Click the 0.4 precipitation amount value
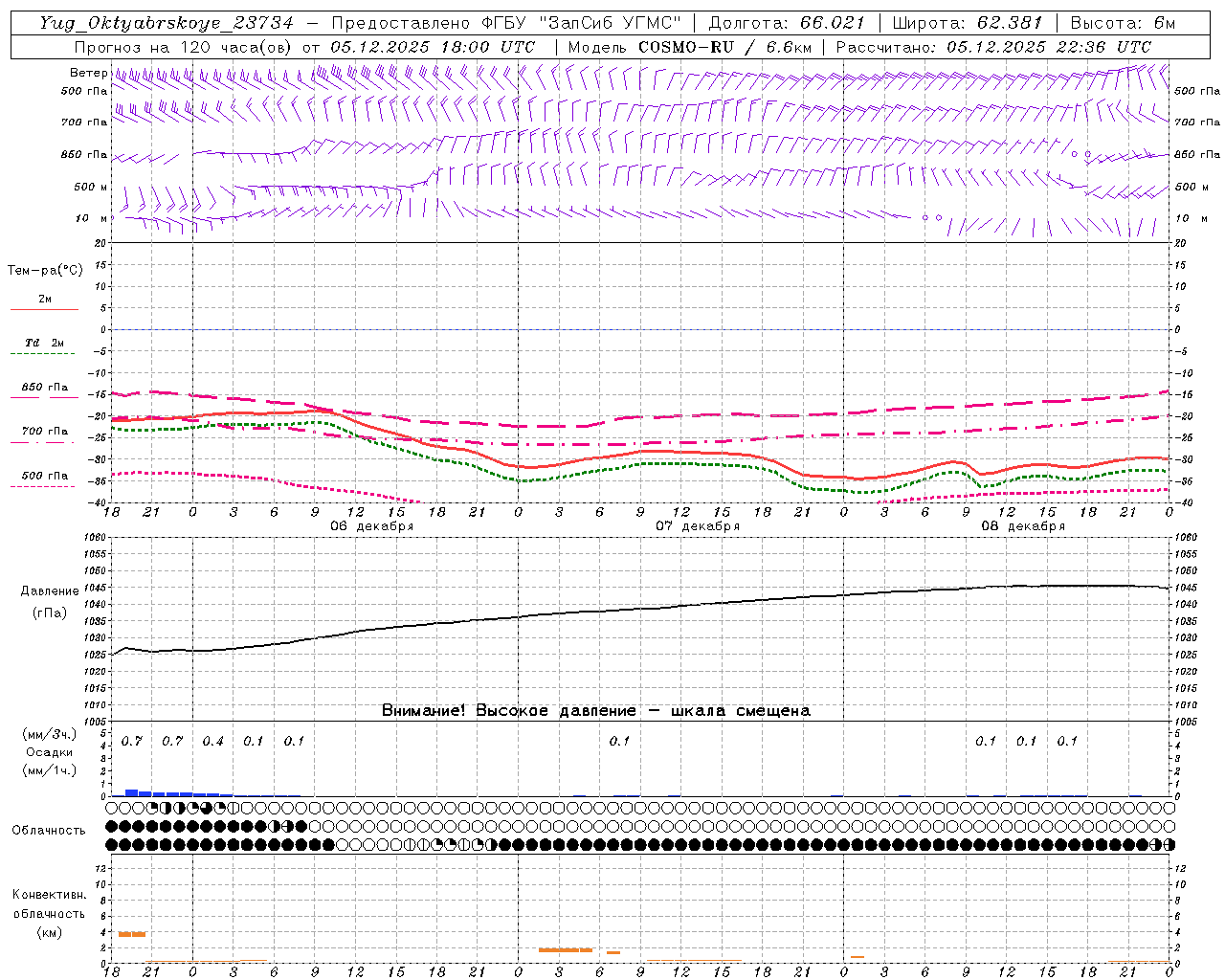Viewport: 1225px width, 980px height. [x=212, y=742]
